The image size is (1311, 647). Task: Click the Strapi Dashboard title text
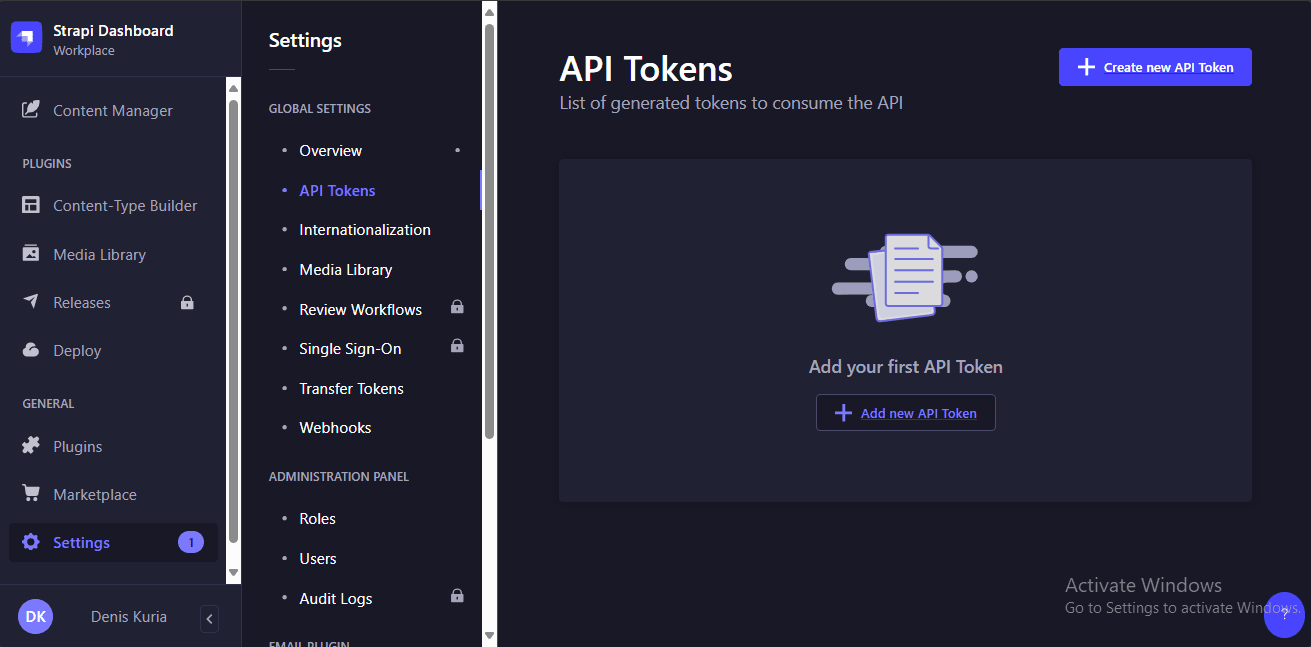click(113, 30)
